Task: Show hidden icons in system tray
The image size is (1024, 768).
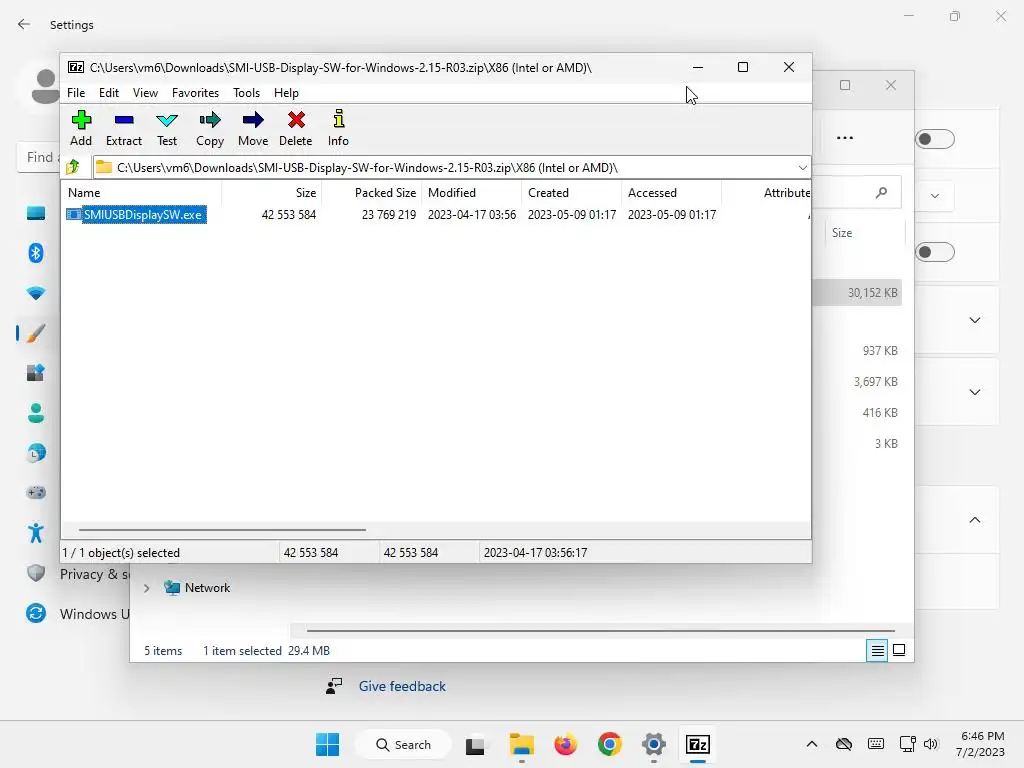Action: pyautogui.click(x=812, y=744)
